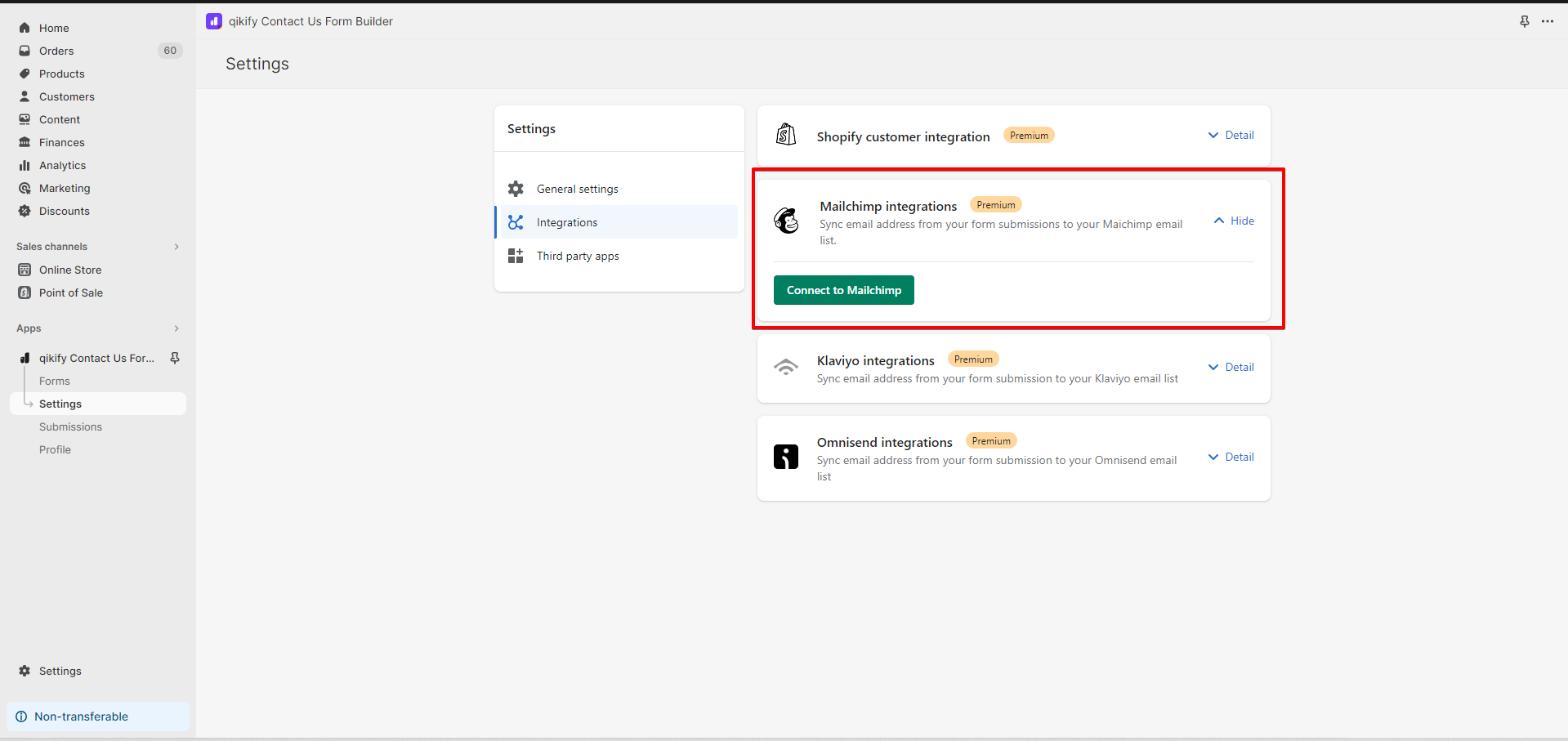Image resolution: width=1568 pixels, height=741 pixels.
Task: Select Integrations menu item
Action: pos(616,222)
